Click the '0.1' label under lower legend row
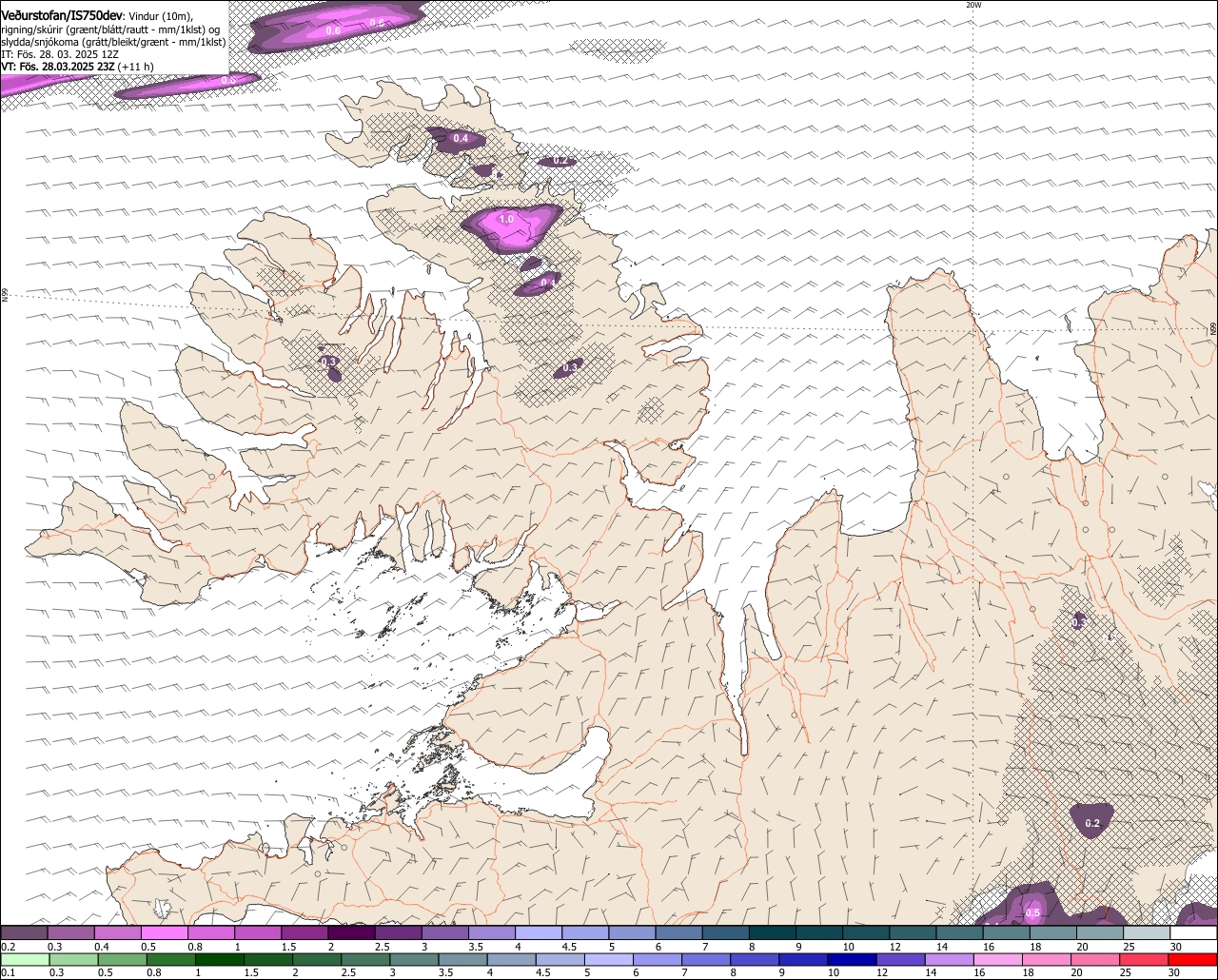The height and width of the screenshot is (980, 1218). [7, 973]
